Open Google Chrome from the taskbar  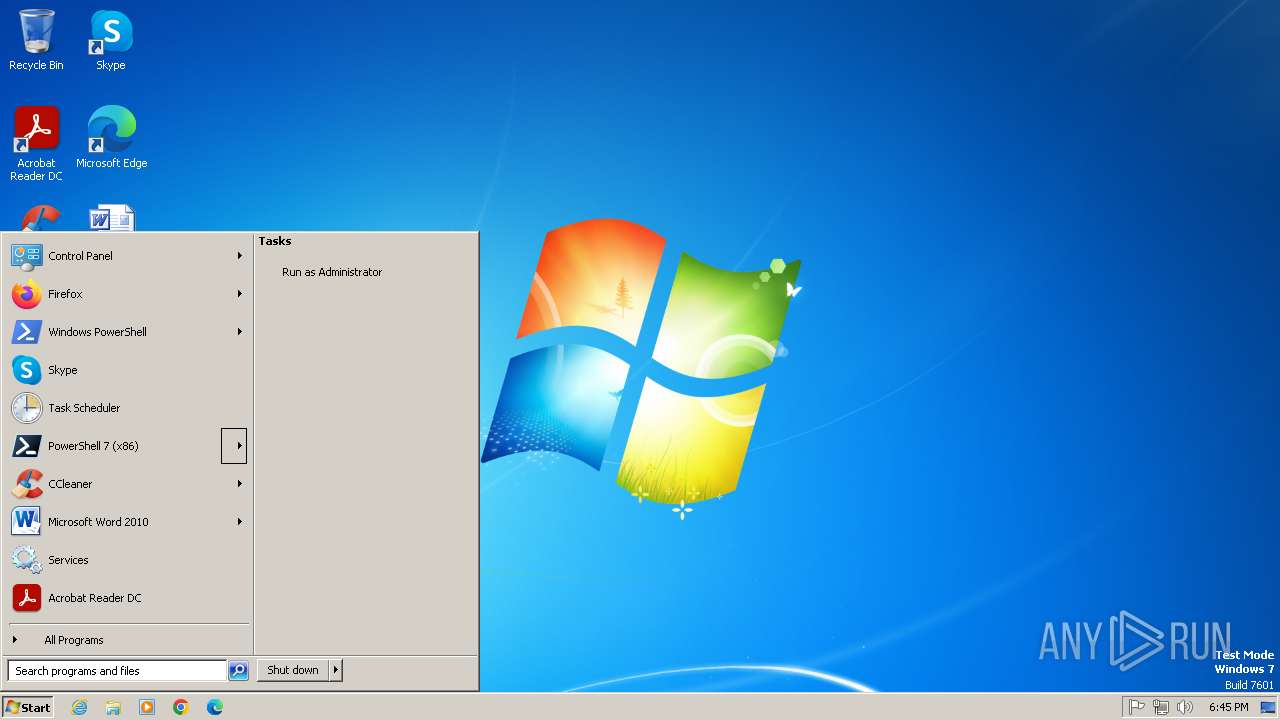(181, 707)
